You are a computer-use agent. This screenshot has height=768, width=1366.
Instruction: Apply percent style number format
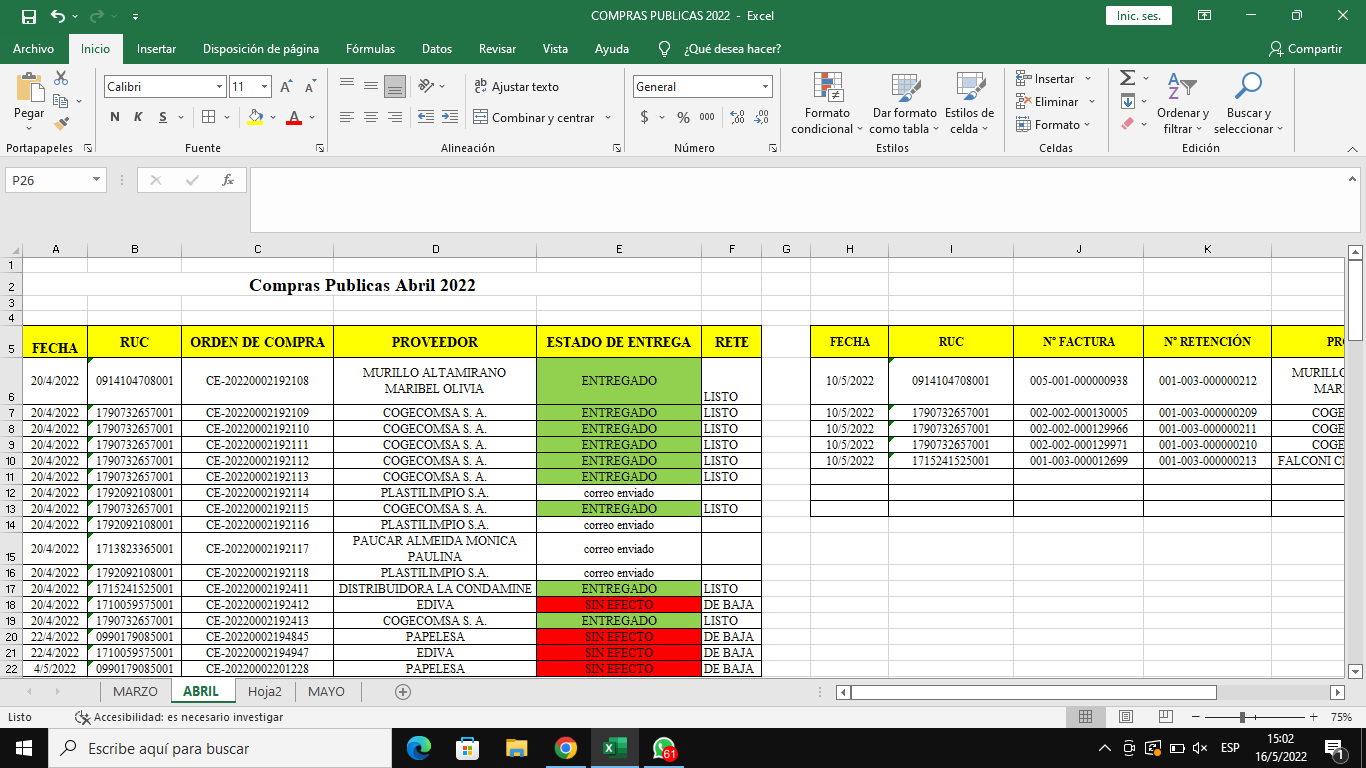[683, 117]
